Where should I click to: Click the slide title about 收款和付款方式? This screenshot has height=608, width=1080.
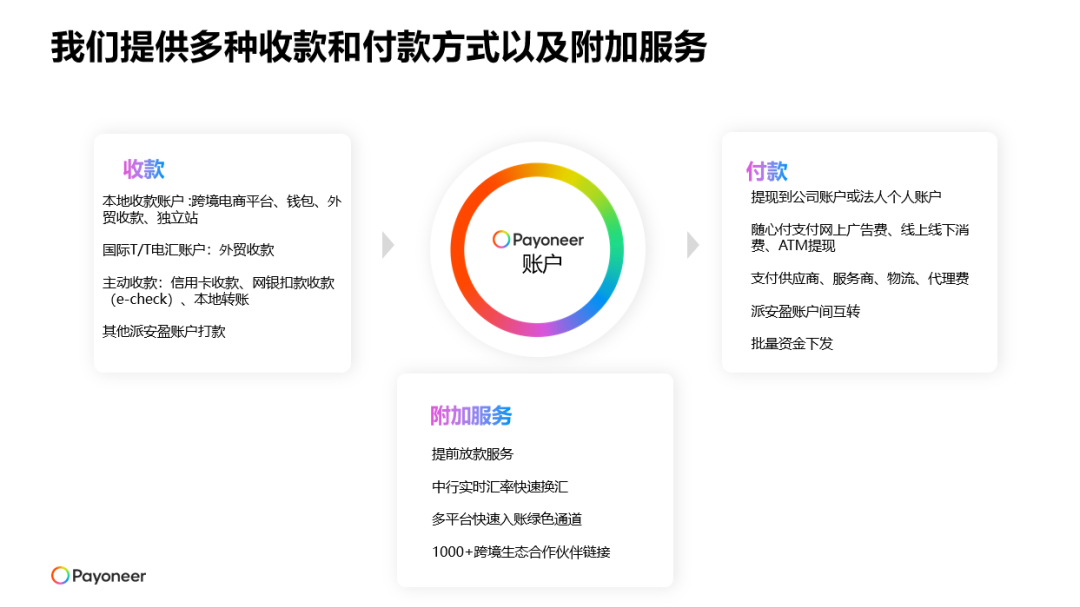[x=378, y=46]
